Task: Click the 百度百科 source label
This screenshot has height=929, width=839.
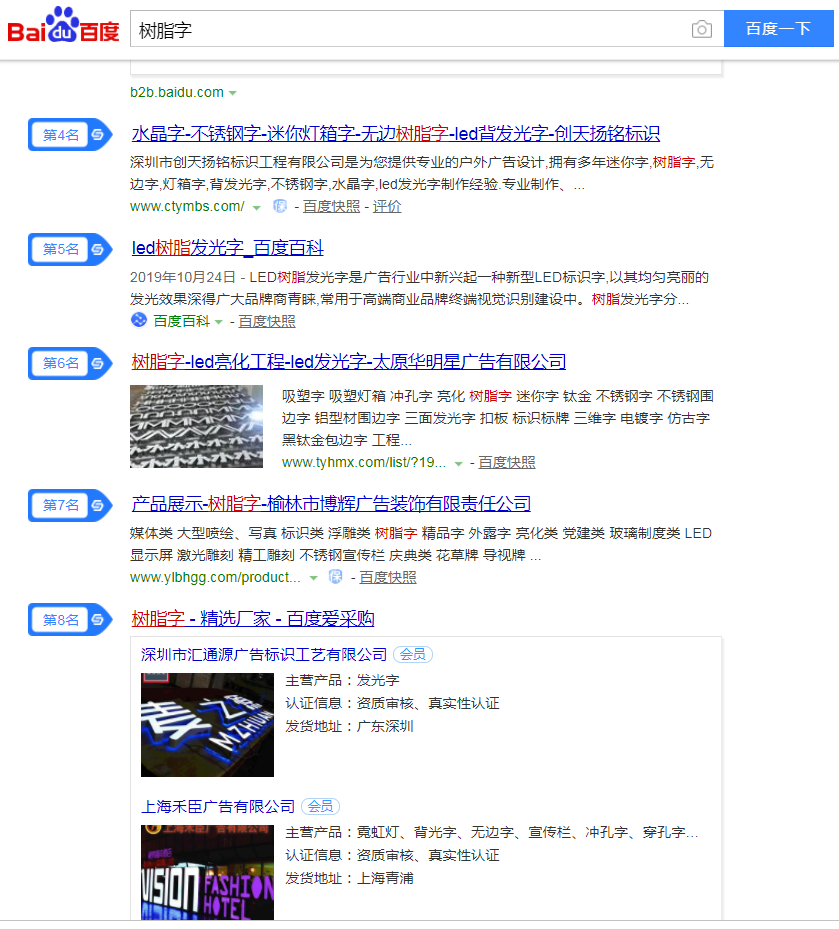Action: click(x=181, y=321)
